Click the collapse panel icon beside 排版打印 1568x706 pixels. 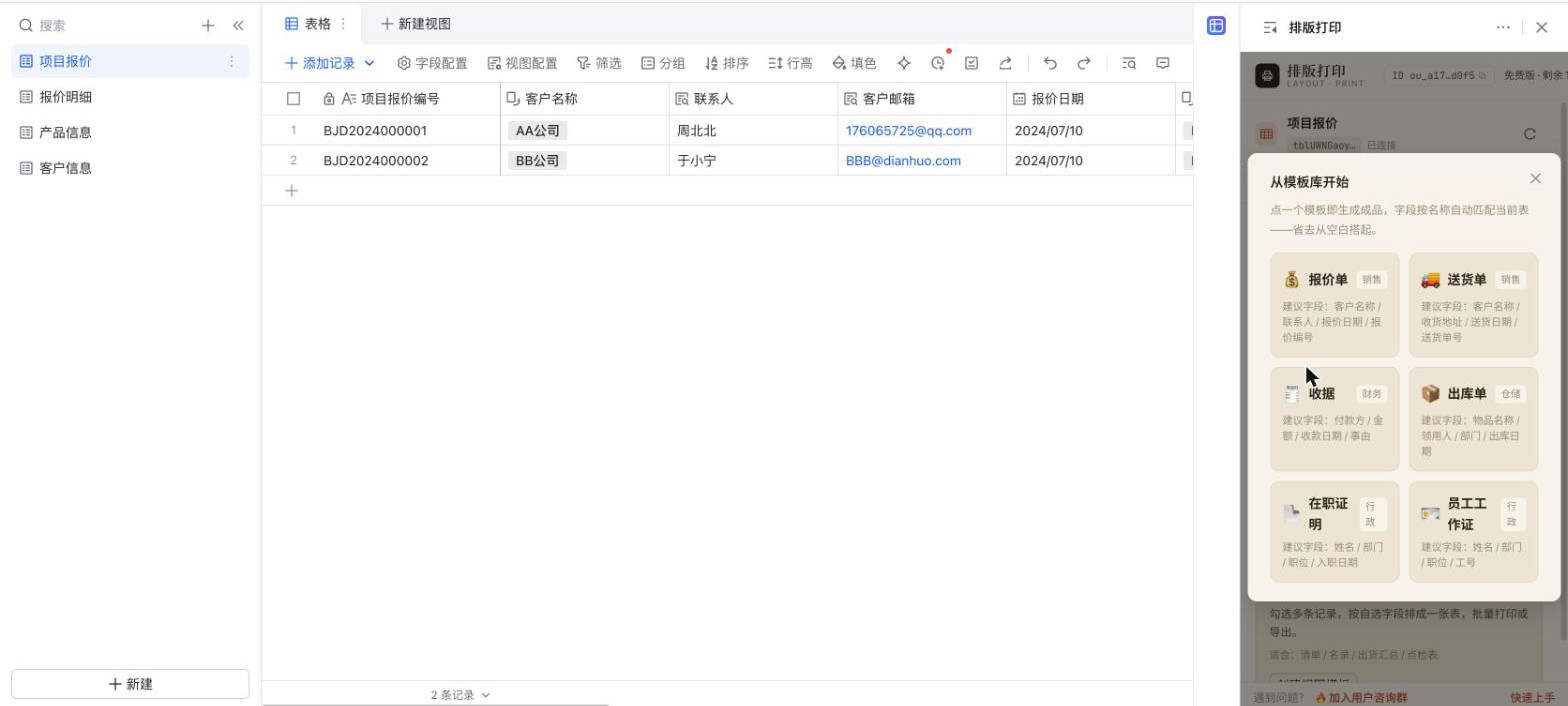[1270, 28]
